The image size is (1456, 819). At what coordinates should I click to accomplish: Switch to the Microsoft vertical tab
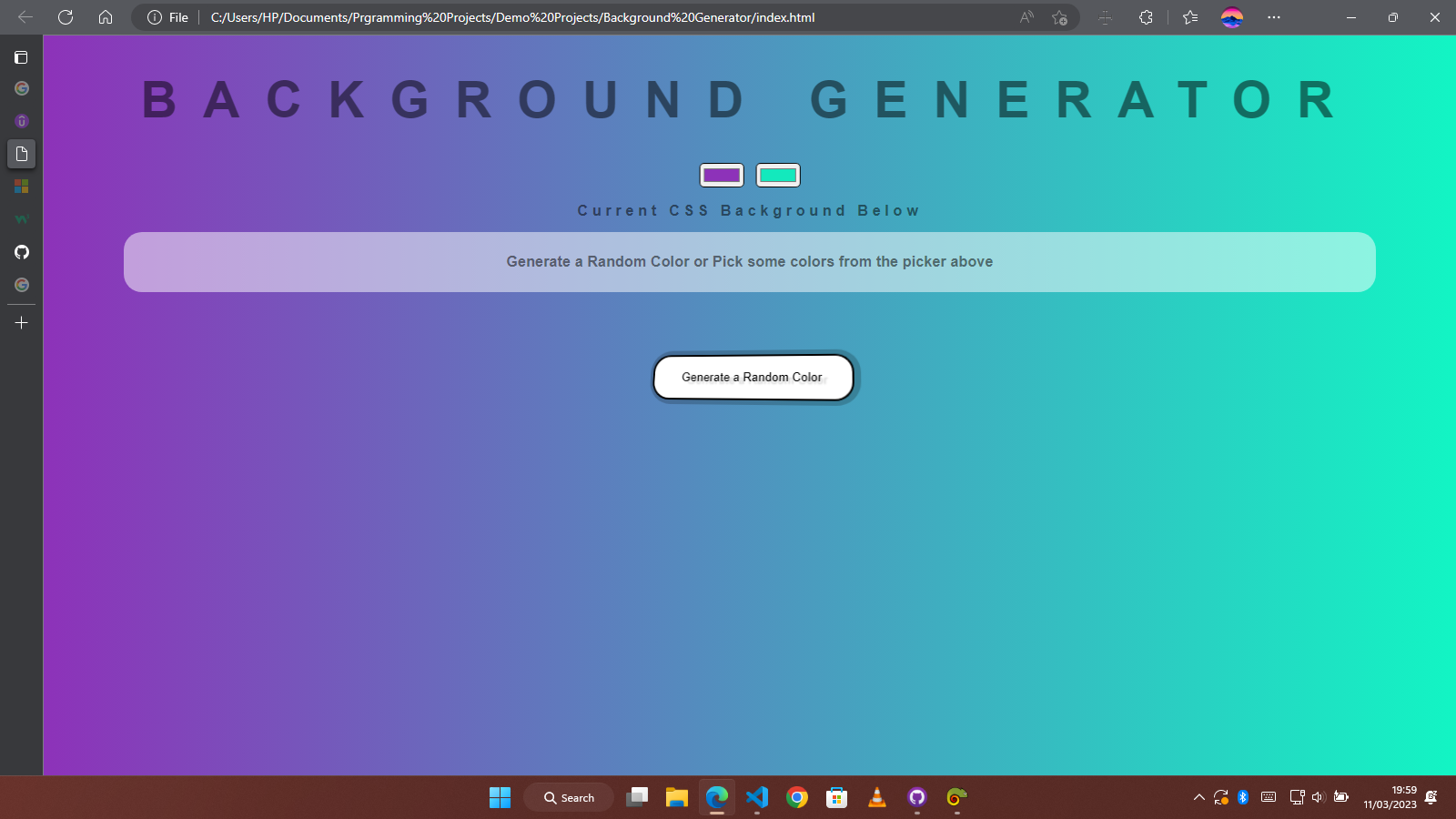click(x=22, y=187)
